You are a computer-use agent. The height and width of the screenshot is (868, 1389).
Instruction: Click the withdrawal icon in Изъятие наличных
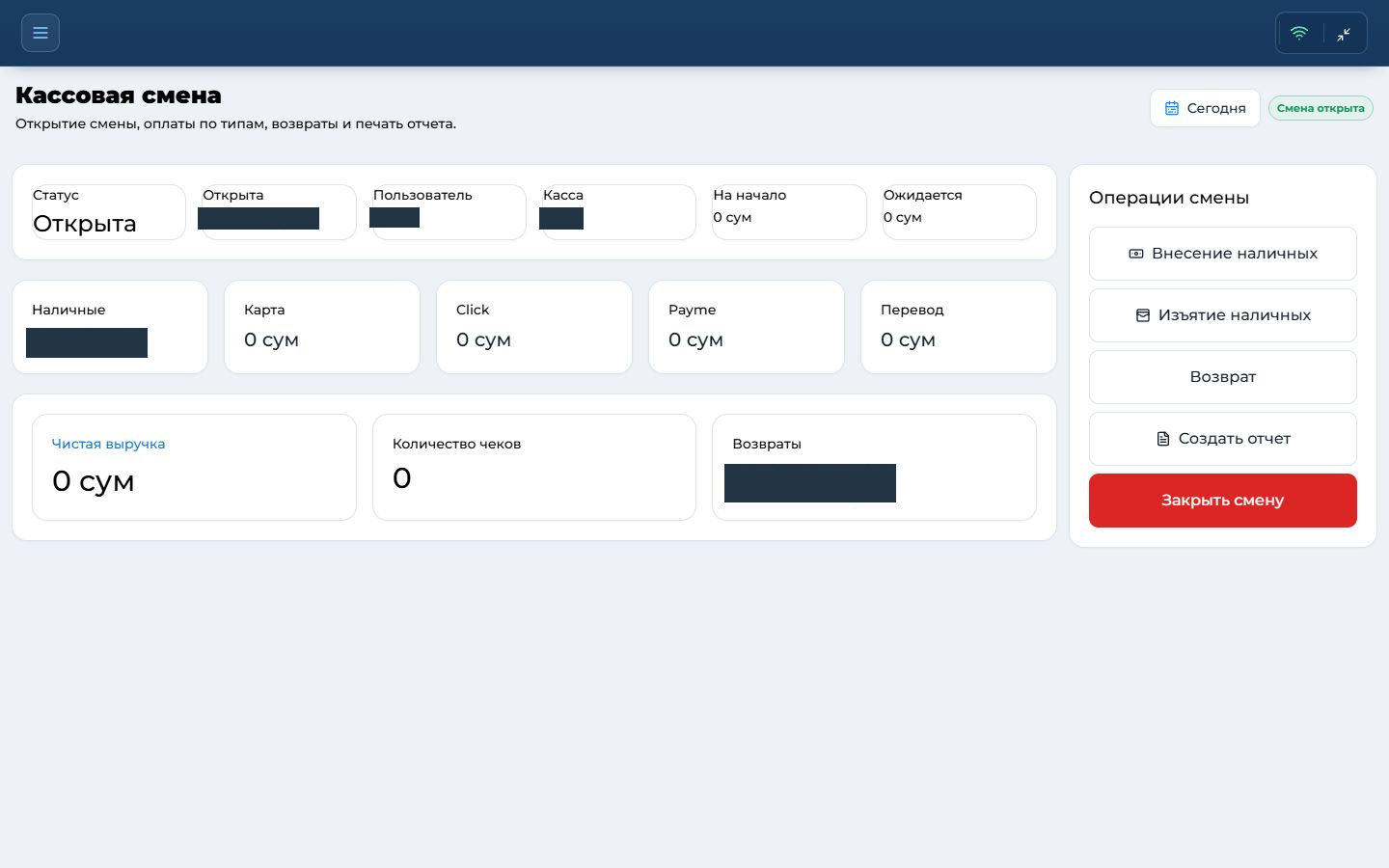click(x=1143, y=315)
